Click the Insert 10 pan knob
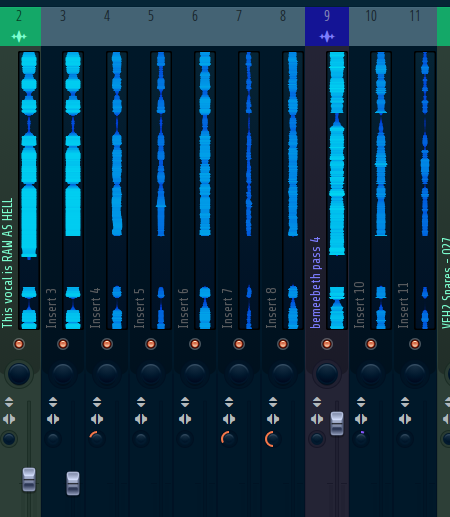Screen dimensions: 450x517 tap(371, 374)
